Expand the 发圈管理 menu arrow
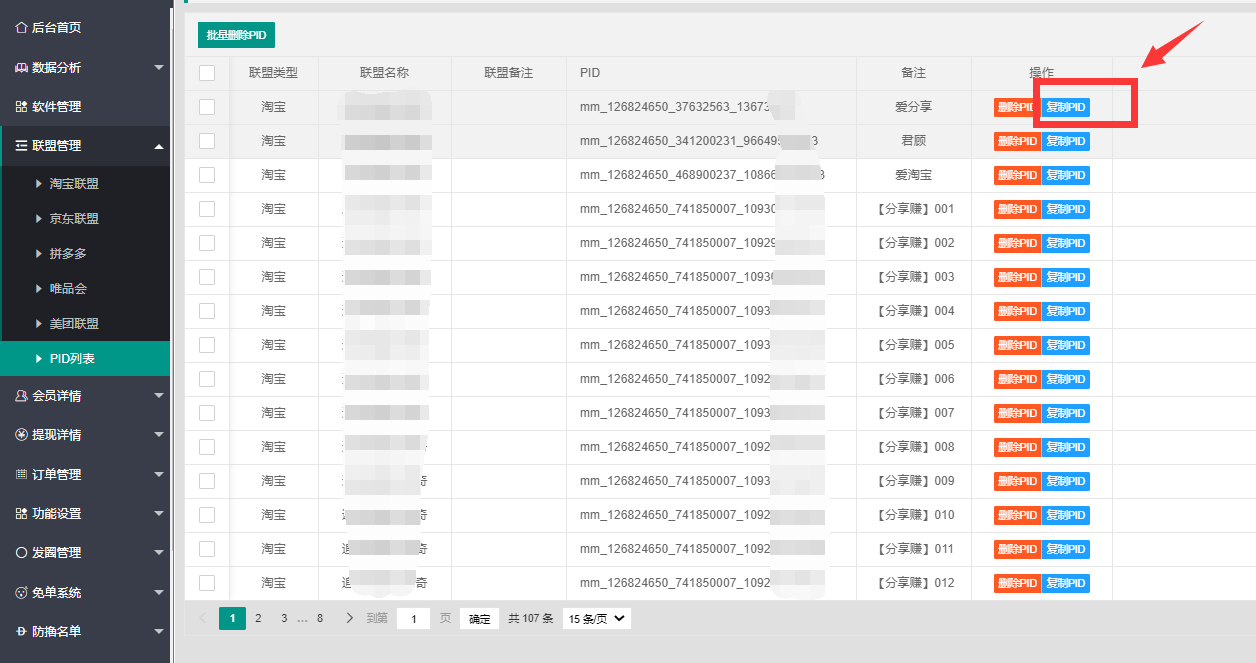This screenshot has width=1256, height=663. click(x=159, y=553)
